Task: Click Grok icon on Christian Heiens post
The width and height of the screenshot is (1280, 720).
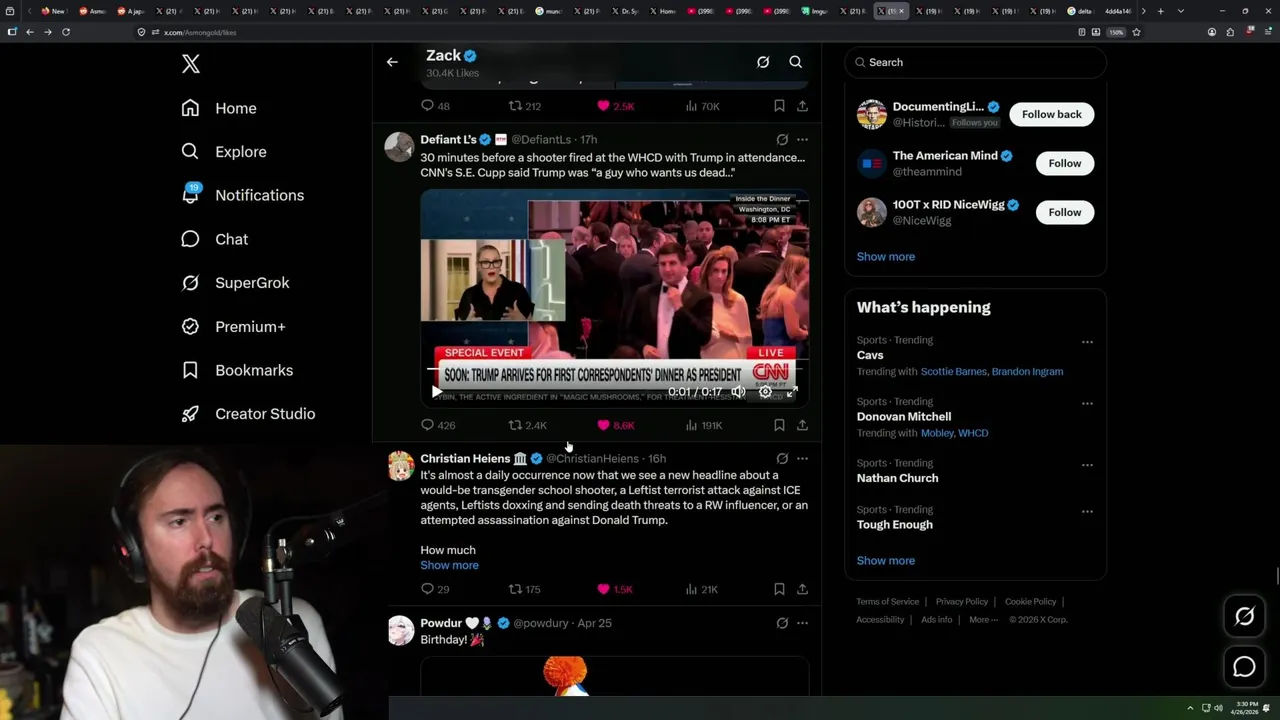Action: click(x=782, y=459)
